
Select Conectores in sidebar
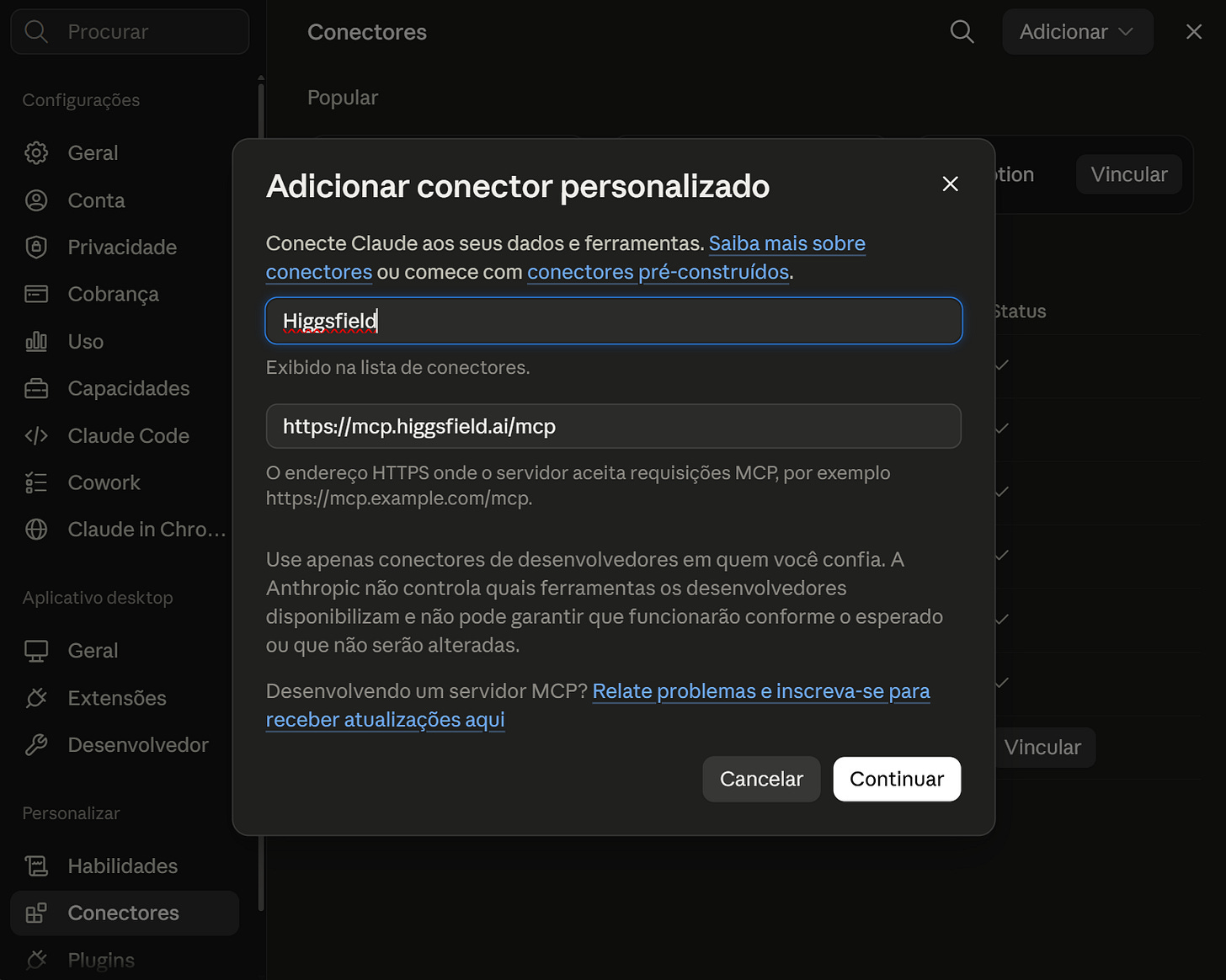[x=125, y=913]
